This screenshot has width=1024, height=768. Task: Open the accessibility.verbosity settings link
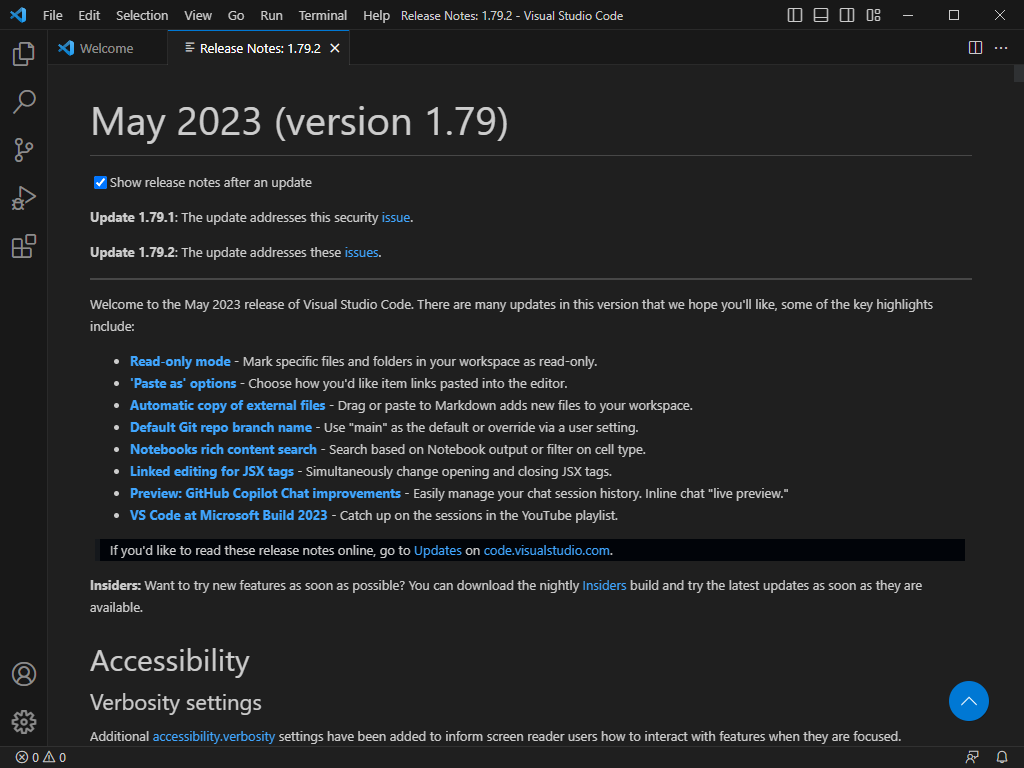pyautogui.click(x=214, y=737)
